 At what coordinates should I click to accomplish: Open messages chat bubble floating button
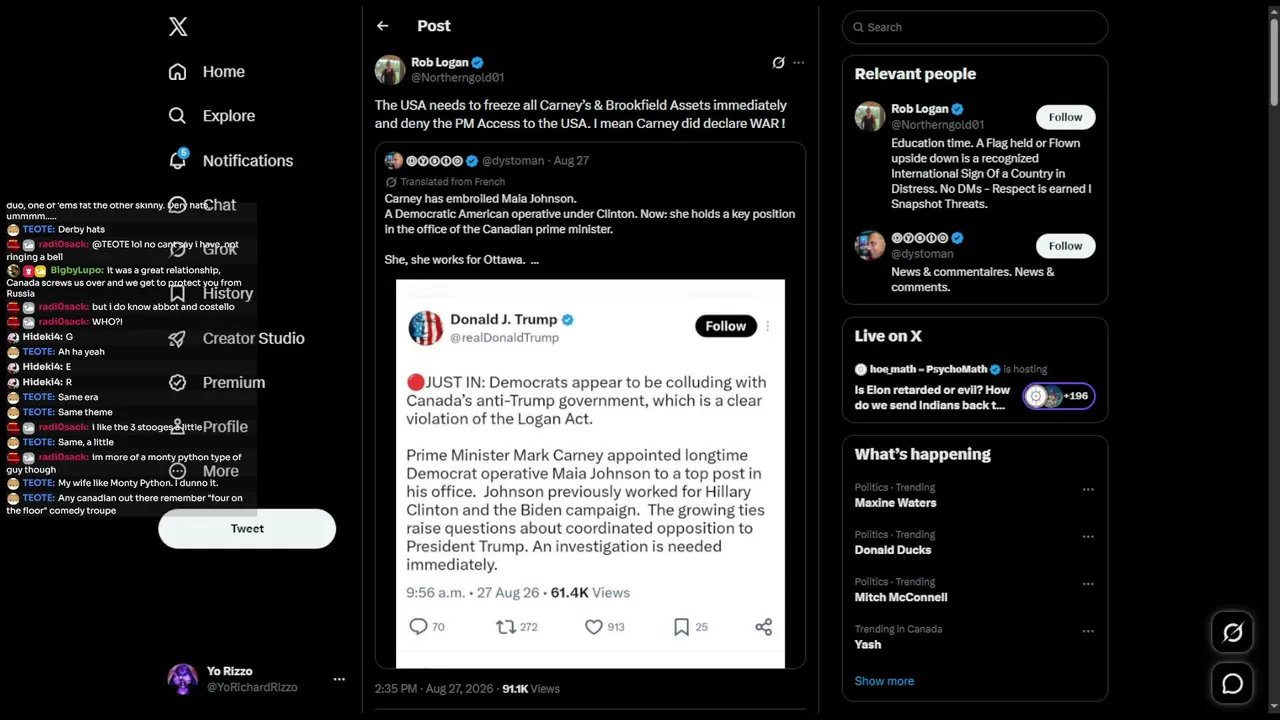(x=1232, y=683)
